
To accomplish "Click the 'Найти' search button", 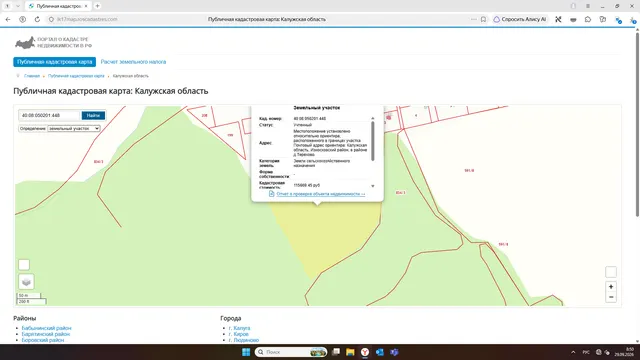I will pyautogui.click(x=93, y=116).
